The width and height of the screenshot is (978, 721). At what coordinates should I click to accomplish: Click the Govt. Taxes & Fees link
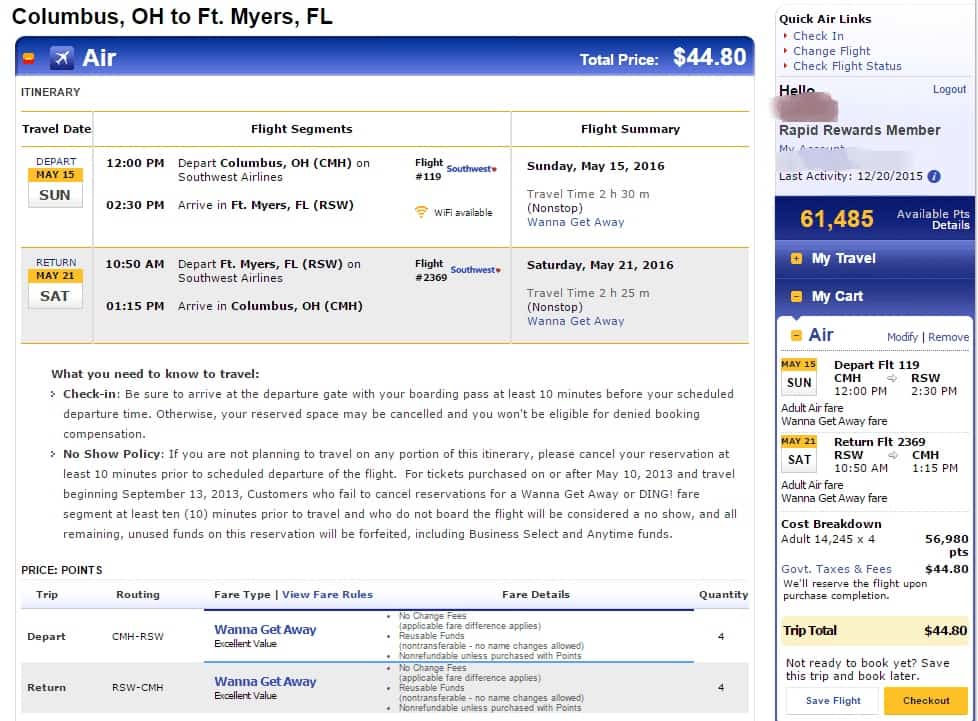click(x=836, y=569)
